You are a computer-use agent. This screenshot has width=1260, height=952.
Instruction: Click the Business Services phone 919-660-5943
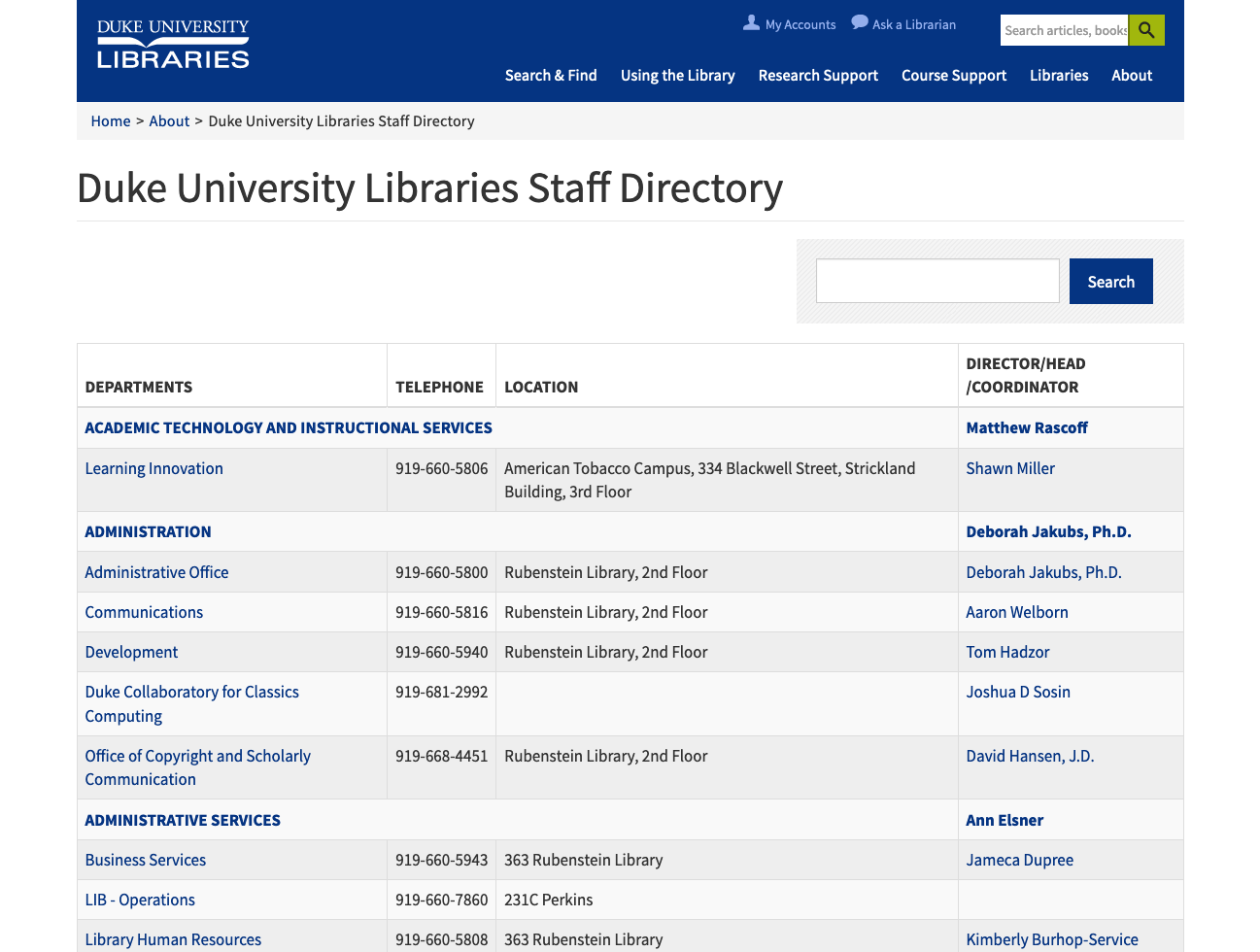441,860
